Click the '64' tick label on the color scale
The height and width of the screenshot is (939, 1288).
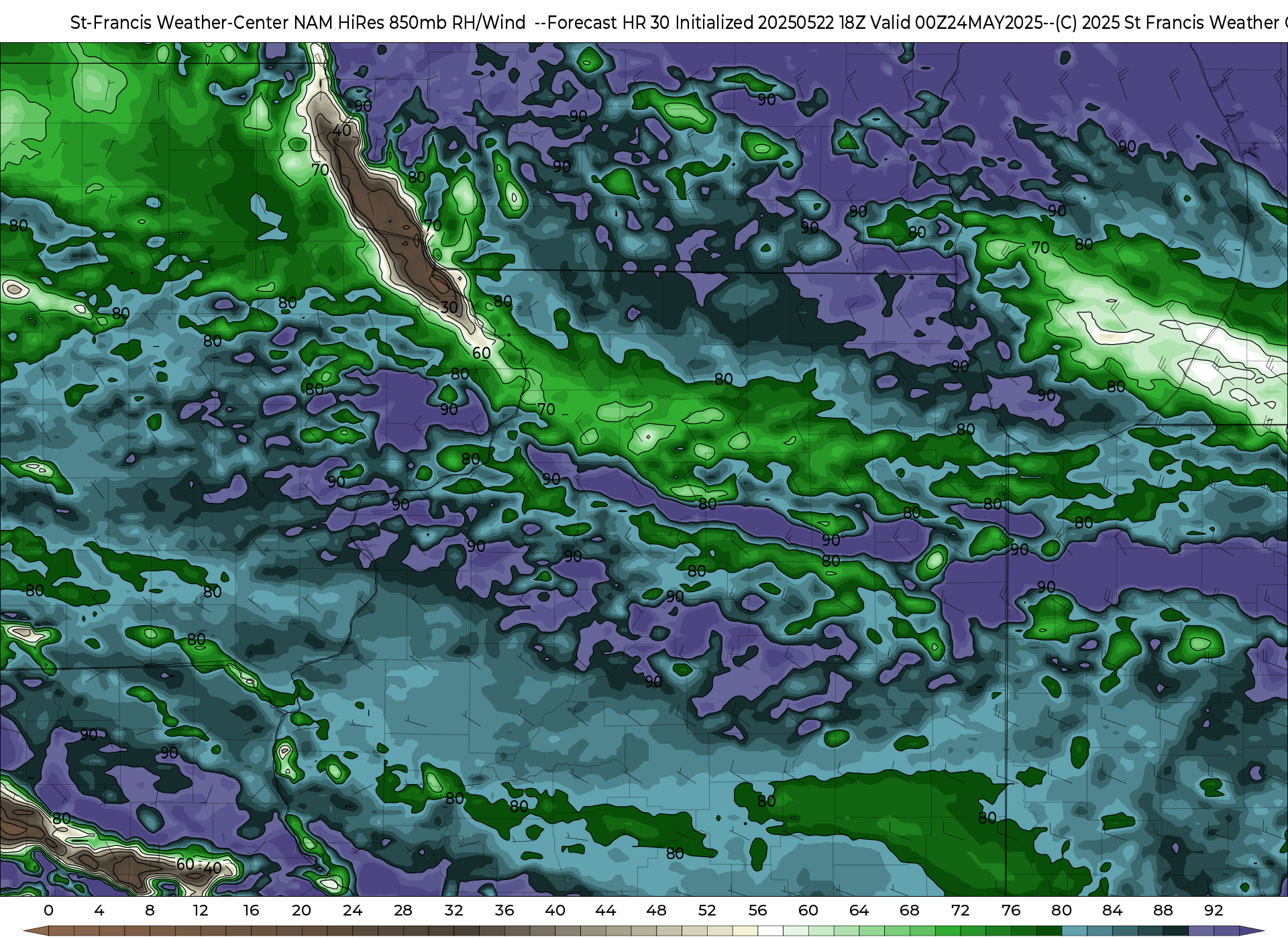point(859,911)
